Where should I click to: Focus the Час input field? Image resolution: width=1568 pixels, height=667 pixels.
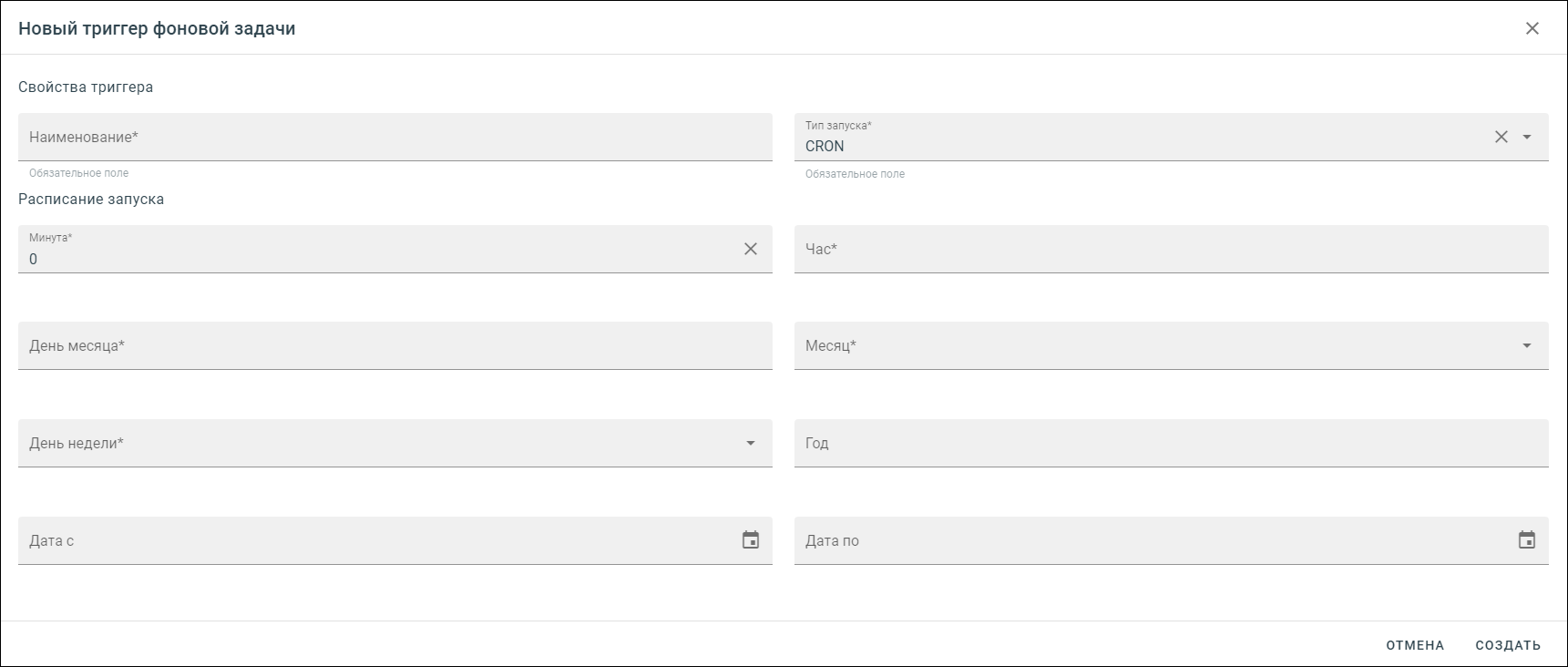(x=1172, y=249)
